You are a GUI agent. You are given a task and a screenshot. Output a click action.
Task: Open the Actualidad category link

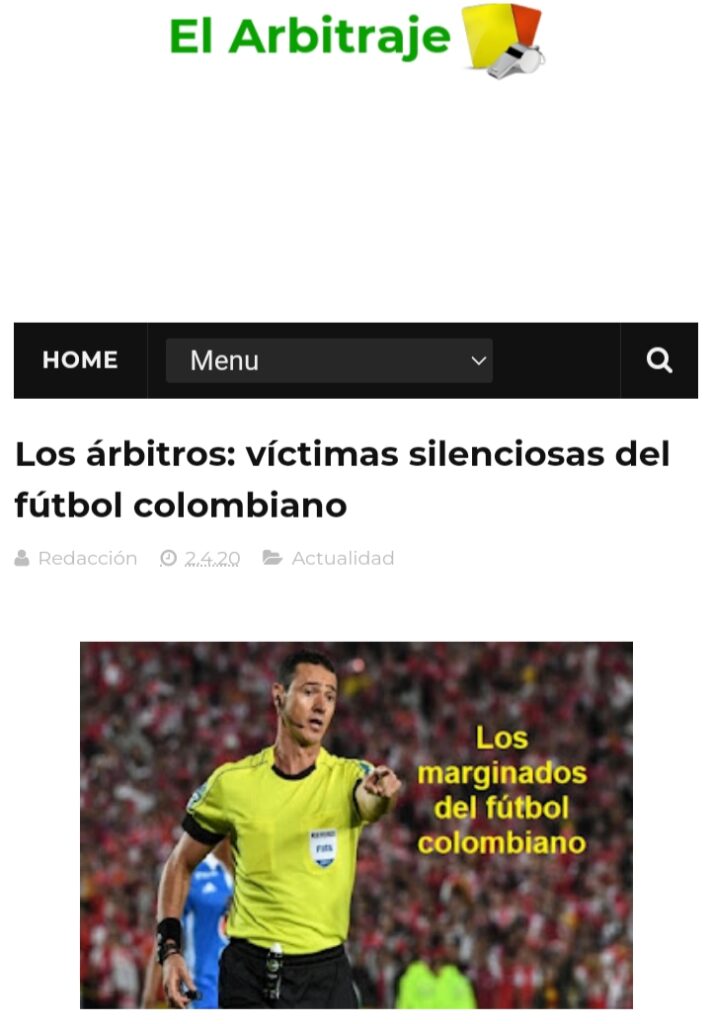[343, 558]
